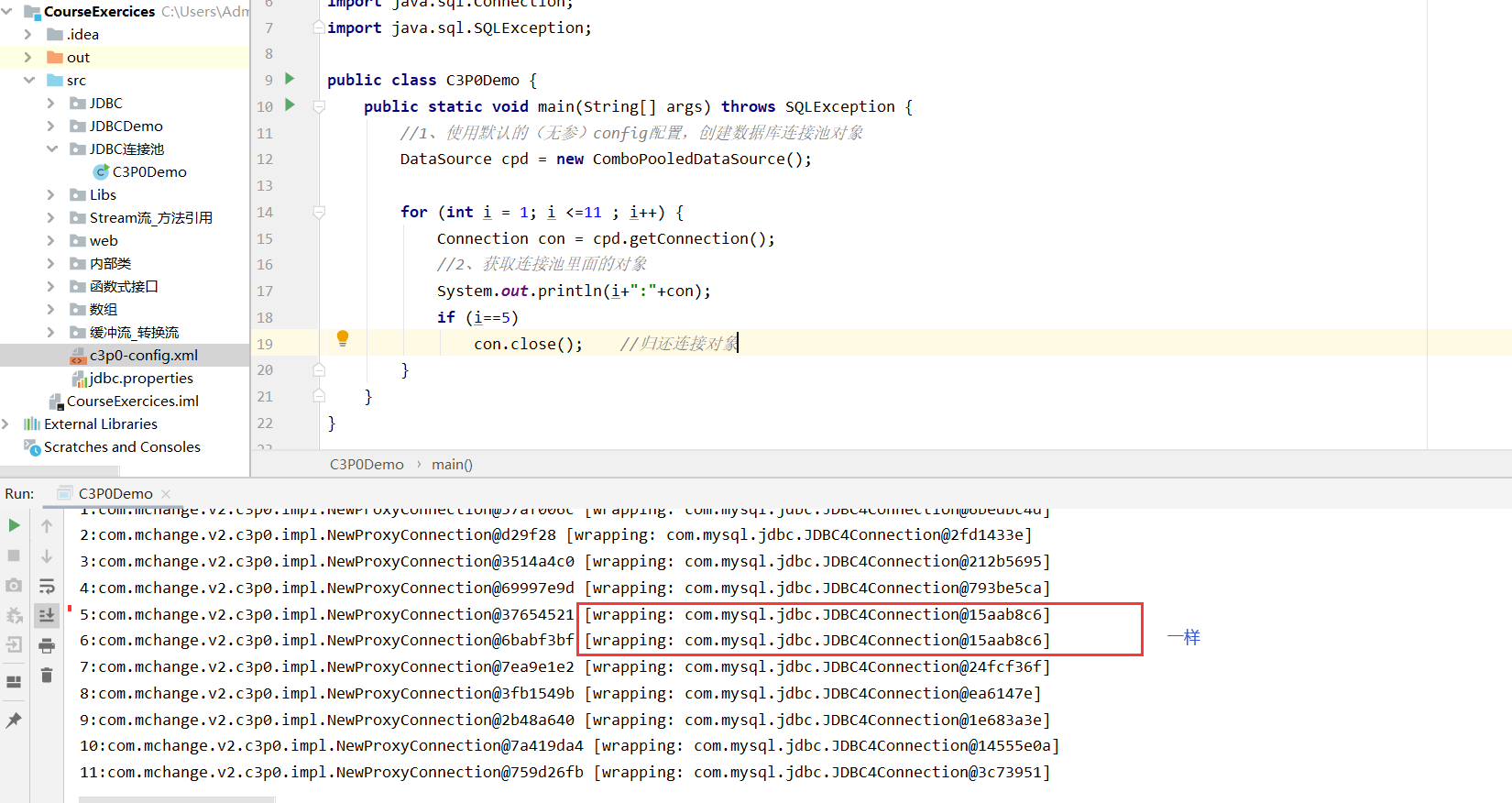
Task: Open the restore layout icon in Run toolbar
Action: click(x=14, y=682)
